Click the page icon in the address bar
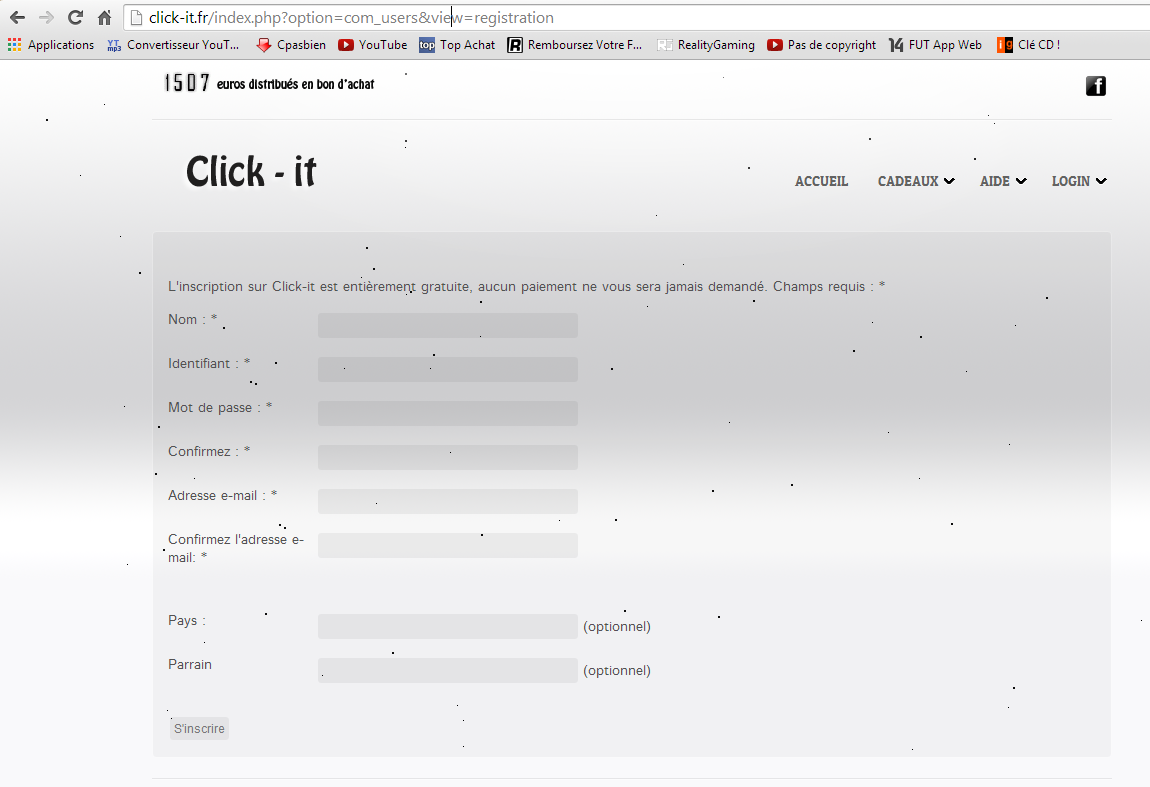 (x=136, y=18)
